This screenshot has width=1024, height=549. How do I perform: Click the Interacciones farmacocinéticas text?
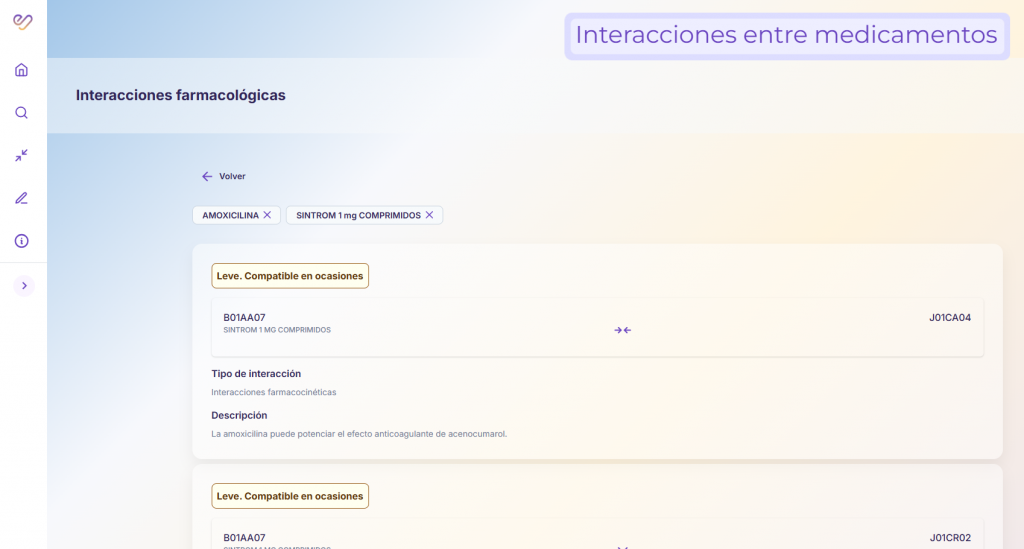(x=274, y=392)
